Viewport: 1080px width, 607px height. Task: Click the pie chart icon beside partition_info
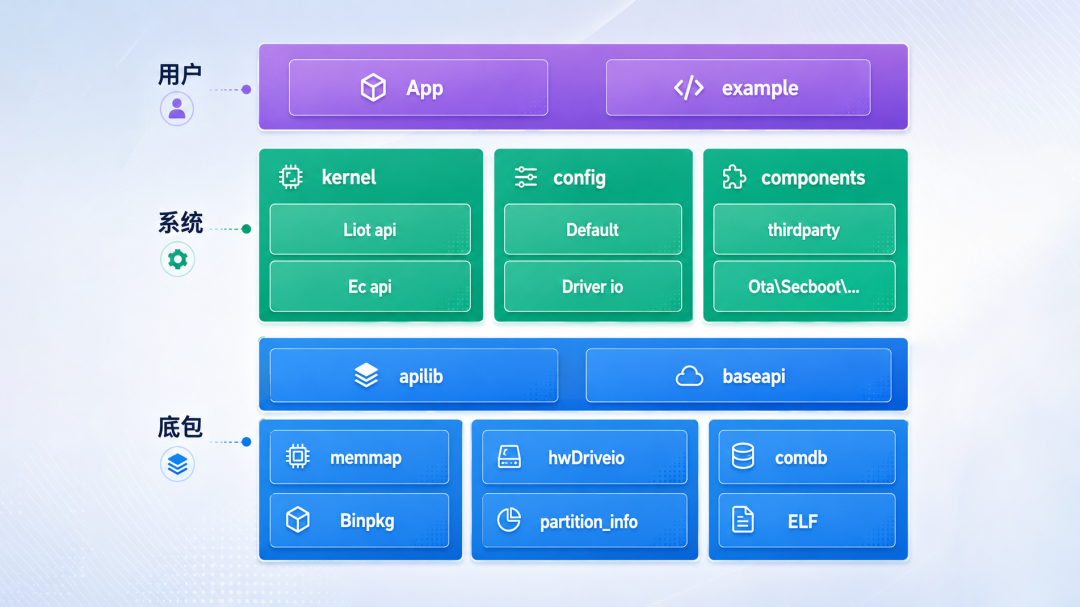click(509, 519)
